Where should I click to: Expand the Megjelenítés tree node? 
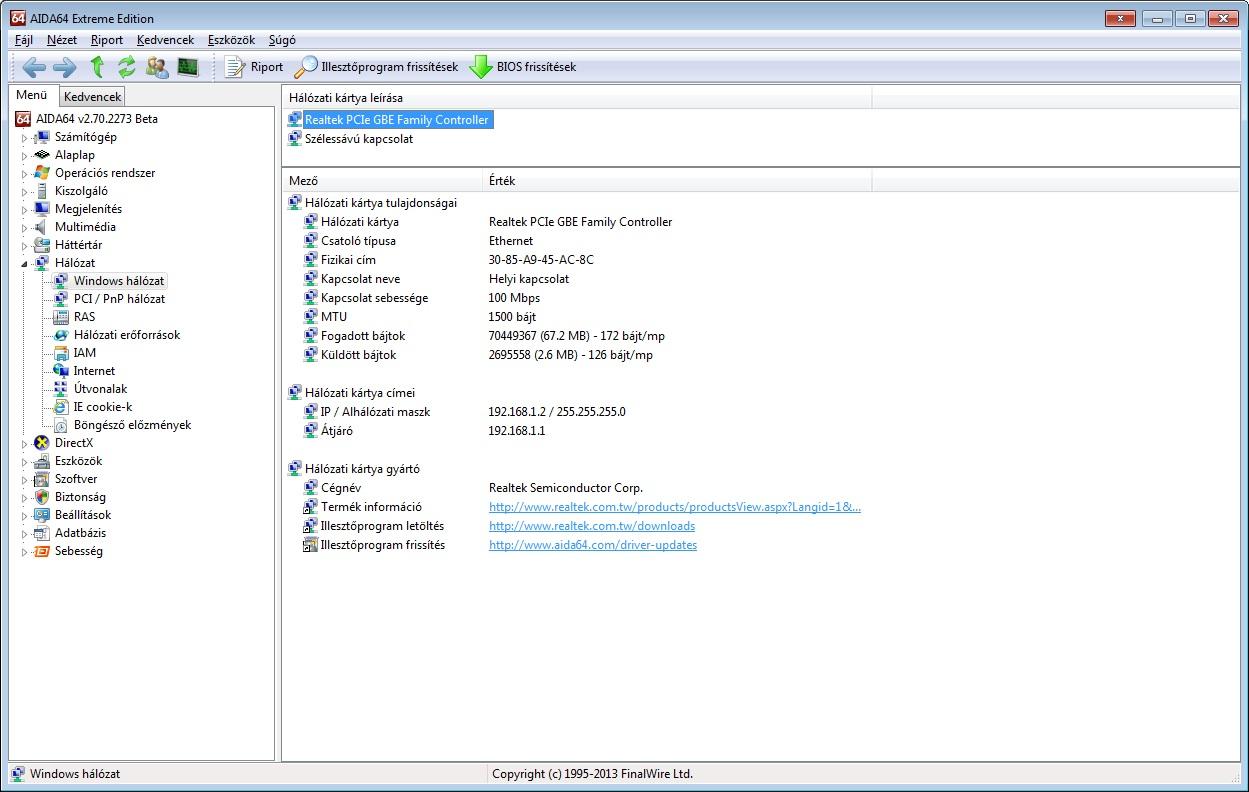tap(25, 210)
